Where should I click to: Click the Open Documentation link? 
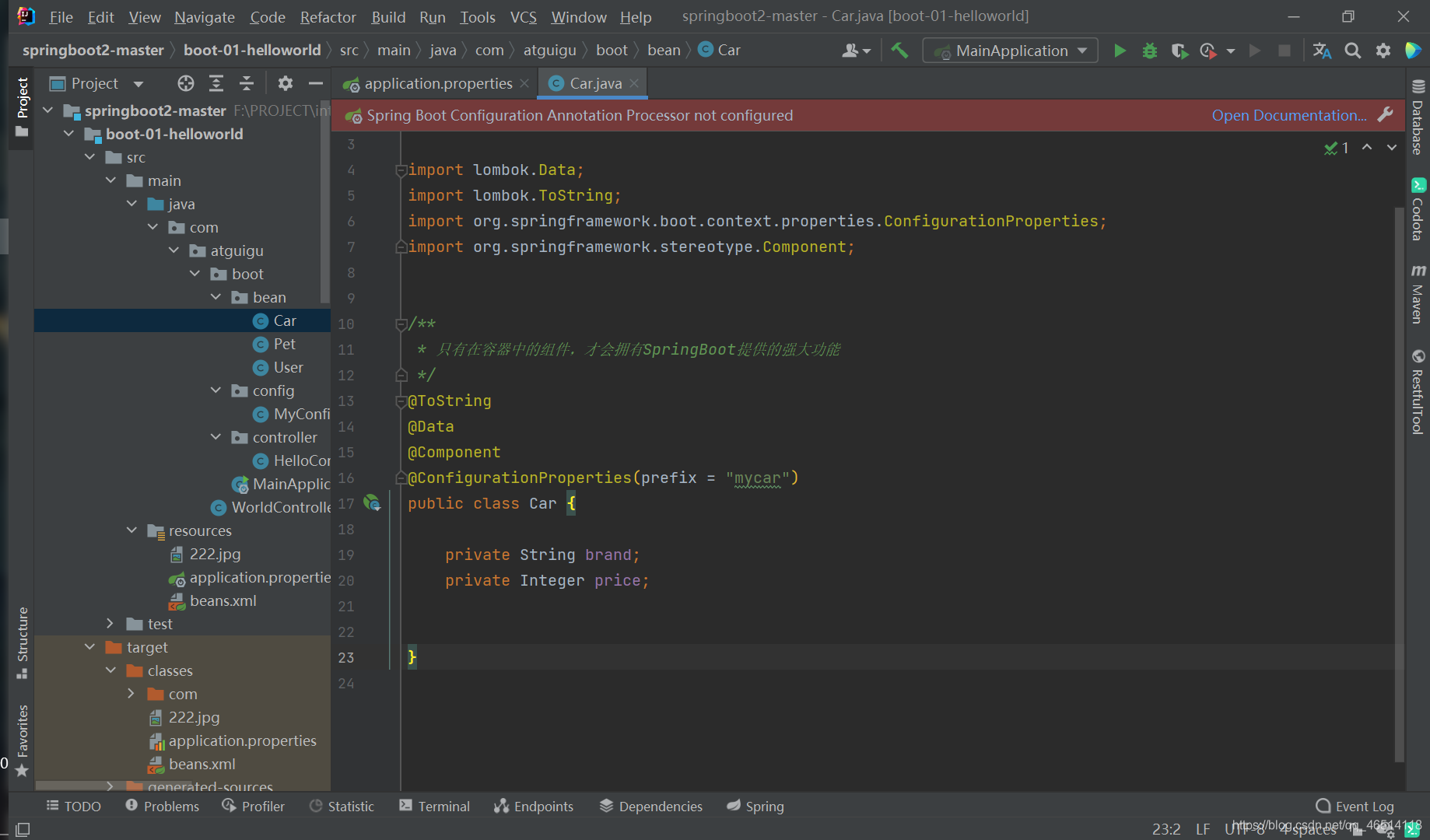pyautogui.click(x=1289, y=115)
